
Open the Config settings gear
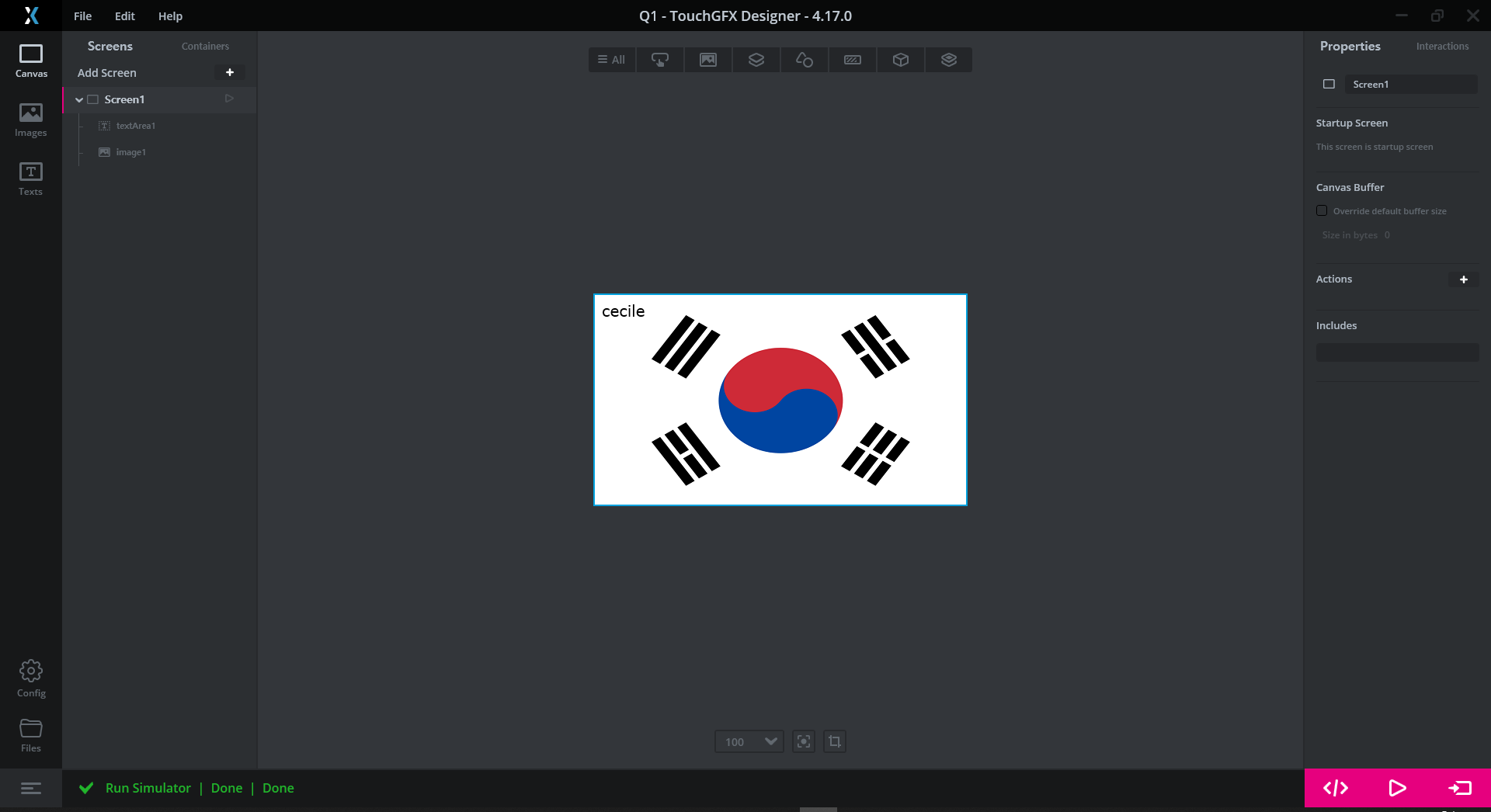tap(31, 678)
